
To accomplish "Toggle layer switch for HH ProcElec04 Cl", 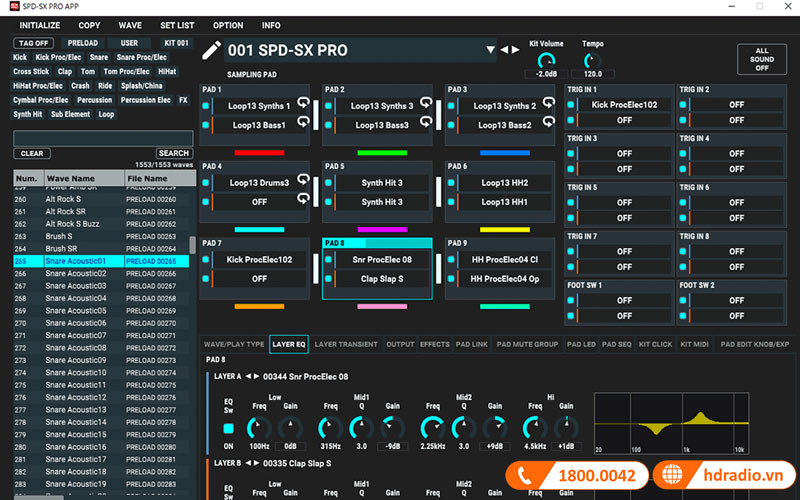I will coord(451,260).
